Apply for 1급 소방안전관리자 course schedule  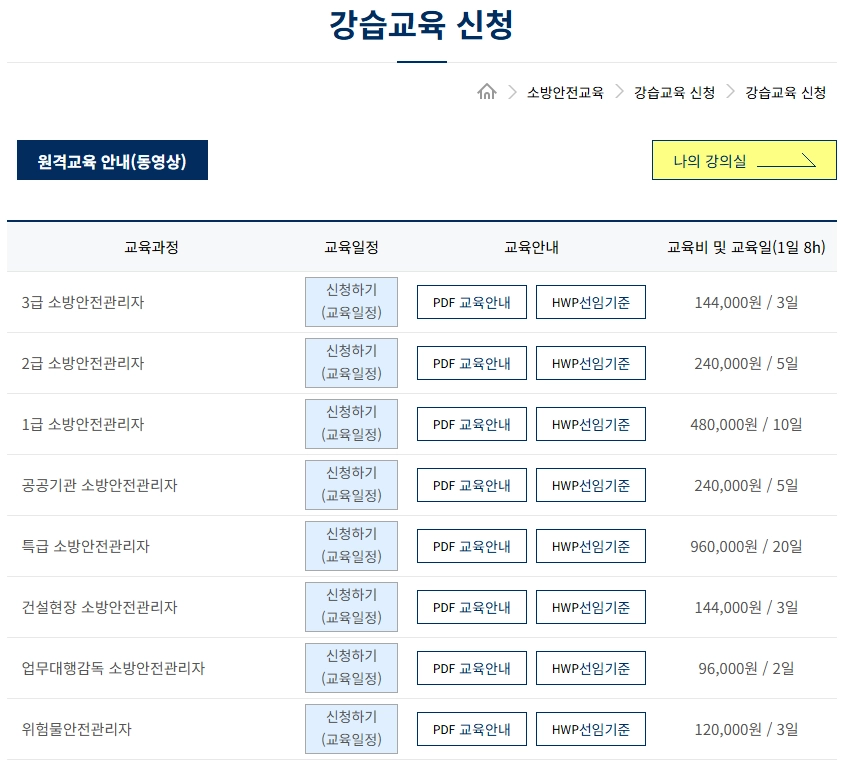pos(351,423)
